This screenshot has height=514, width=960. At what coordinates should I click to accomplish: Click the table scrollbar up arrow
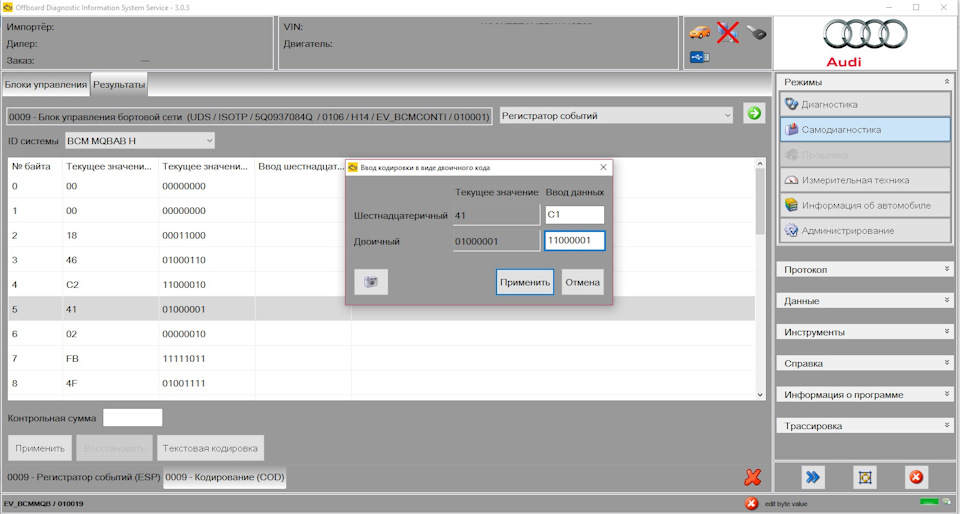[760, 163]
